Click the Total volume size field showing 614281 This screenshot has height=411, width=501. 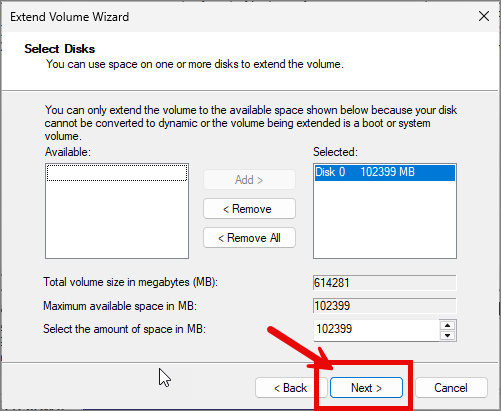point(385,283)
